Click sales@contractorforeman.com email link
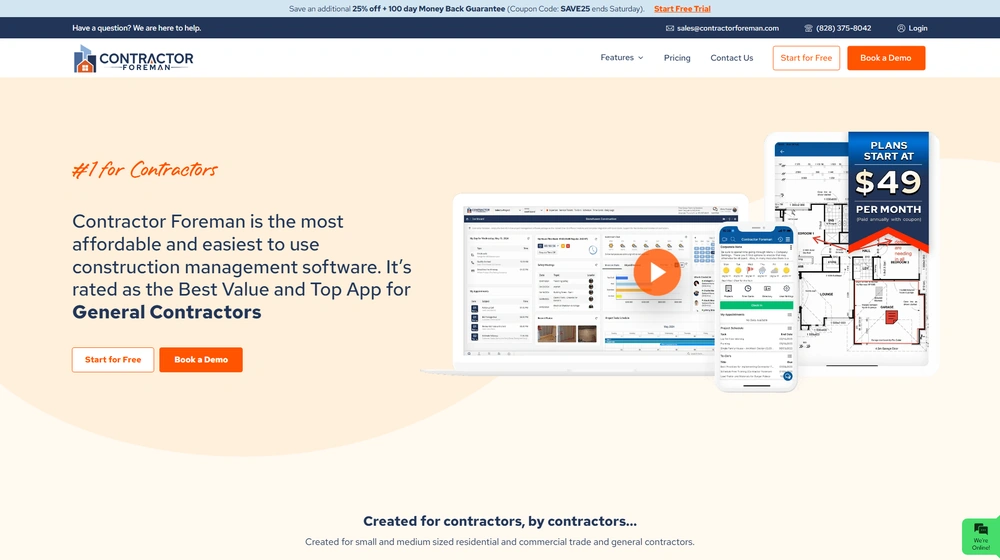Image resolution: width=1000 pixels, height=560 pixels. click(x=728, y=28)
